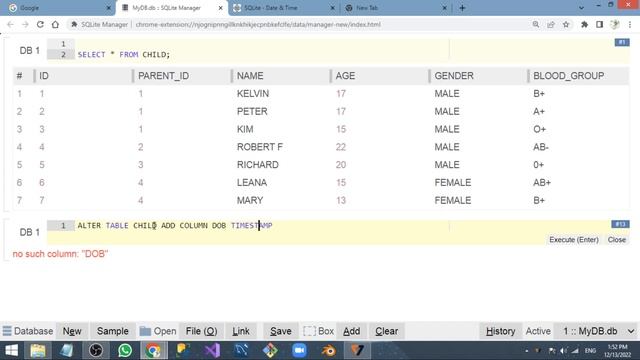This screenshot has height=360, width=640.
Task: Close the SQLite Date & Time tab
Action: (x=332, y=8)
